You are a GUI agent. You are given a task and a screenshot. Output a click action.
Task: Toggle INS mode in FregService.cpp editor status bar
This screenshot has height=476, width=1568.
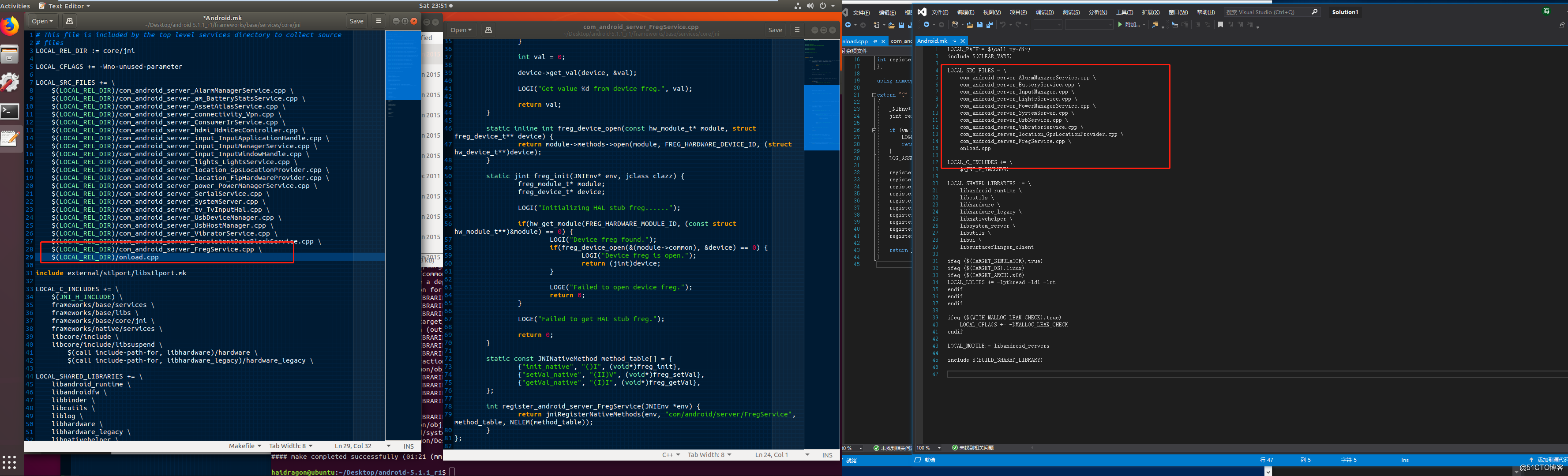(x=827, y=455)
